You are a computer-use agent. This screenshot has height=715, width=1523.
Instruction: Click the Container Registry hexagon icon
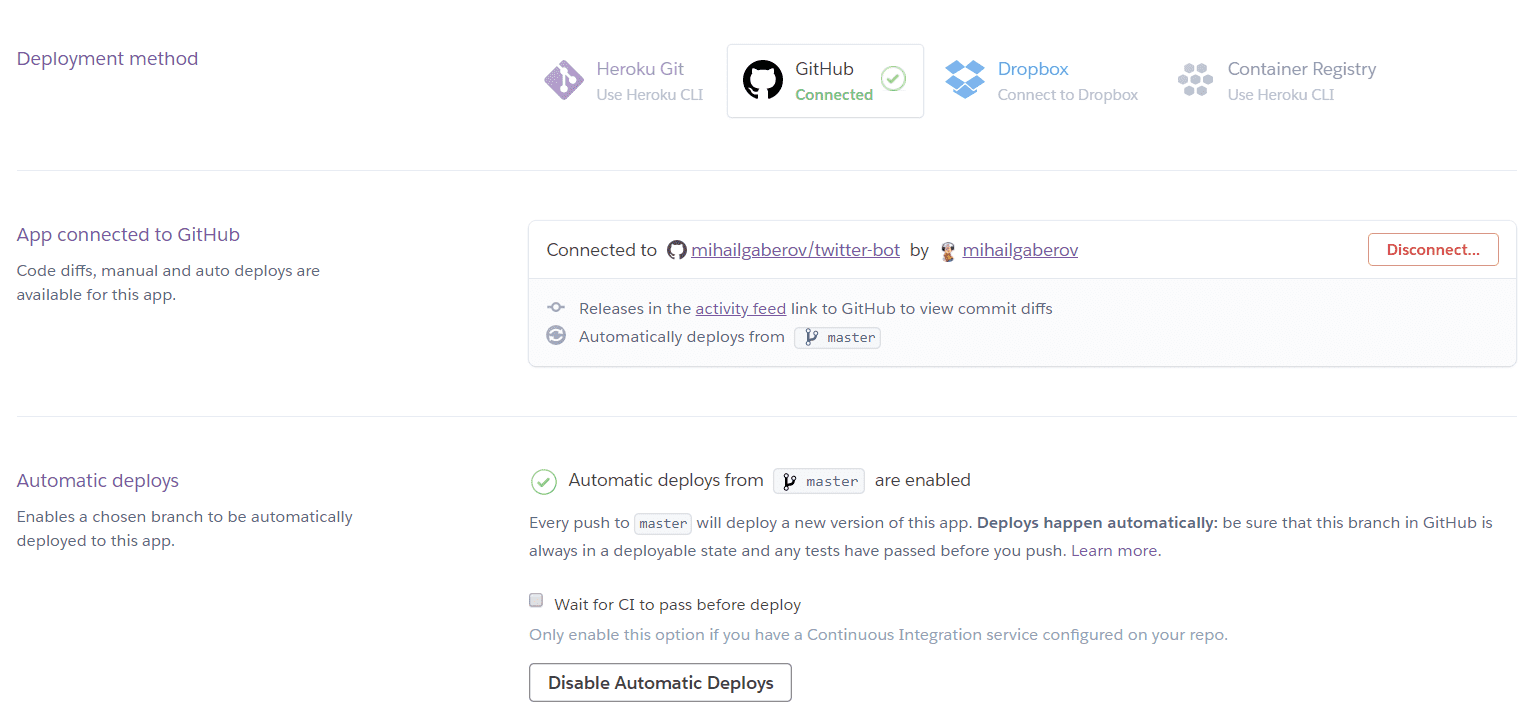(x=1195, y=80)
